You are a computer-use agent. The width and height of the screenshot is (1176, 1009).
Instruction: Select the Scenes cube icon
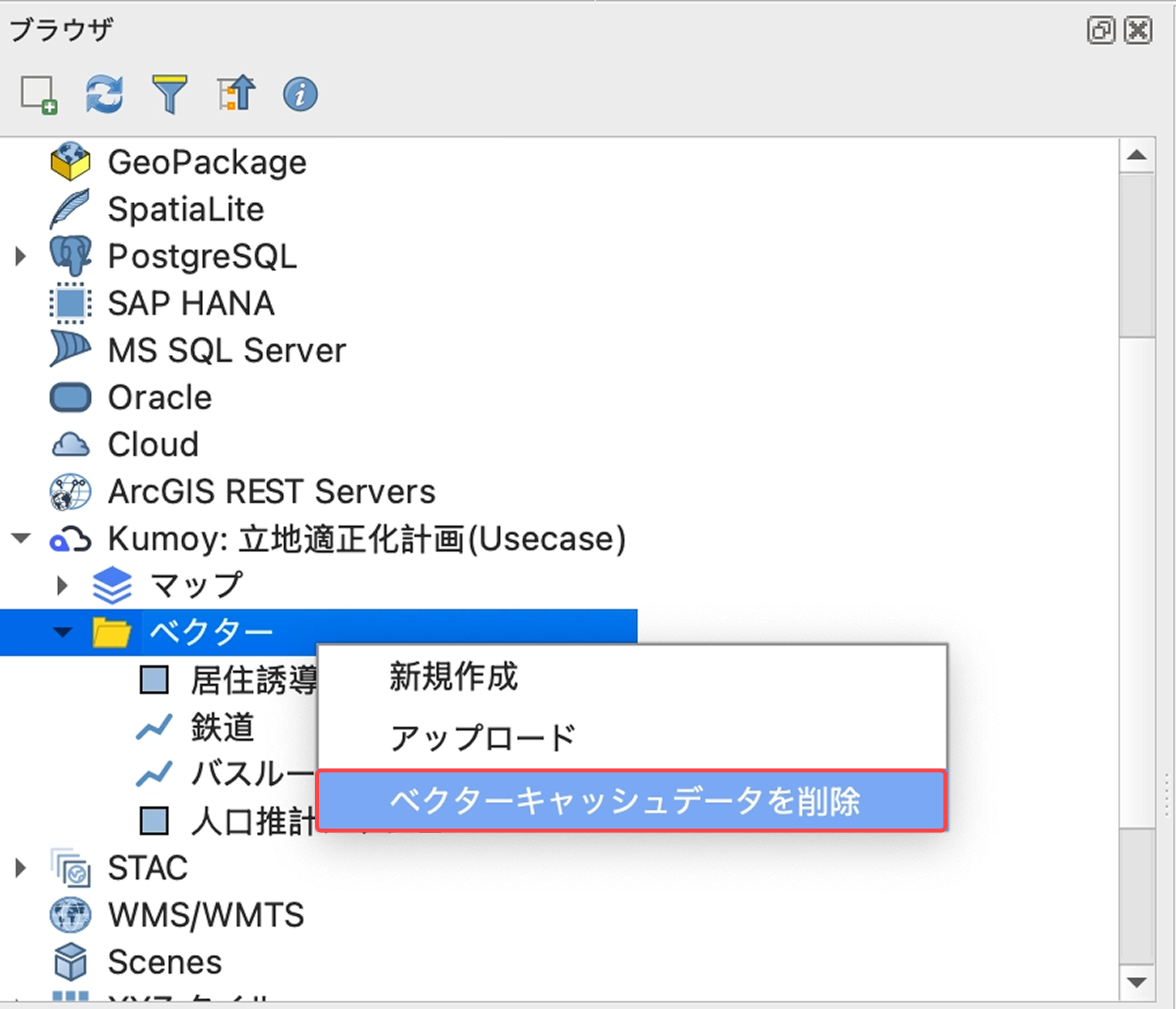coord(71,961)
